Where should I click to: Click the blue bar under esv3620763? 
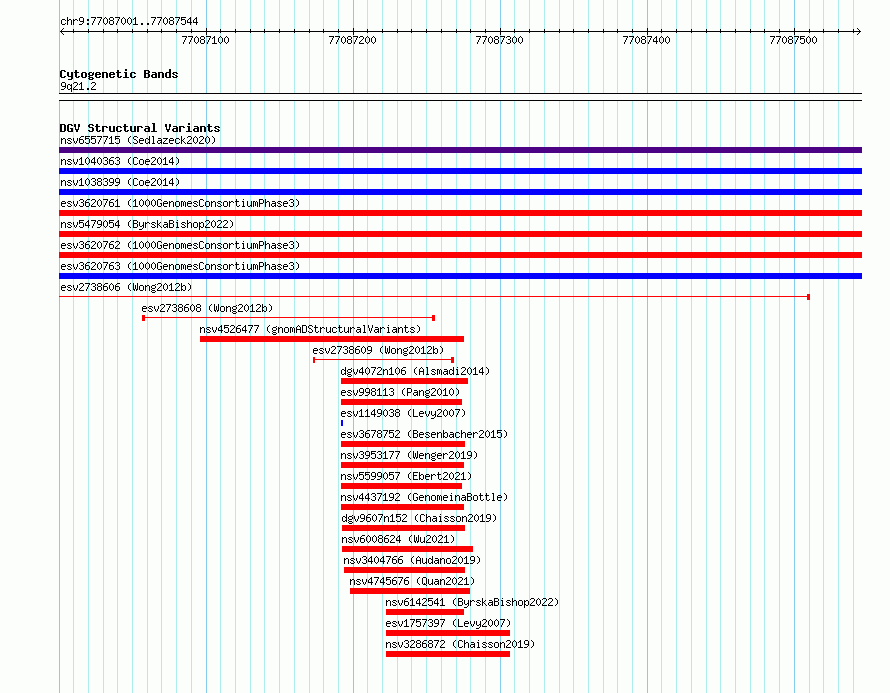click(x=460, y=276)
